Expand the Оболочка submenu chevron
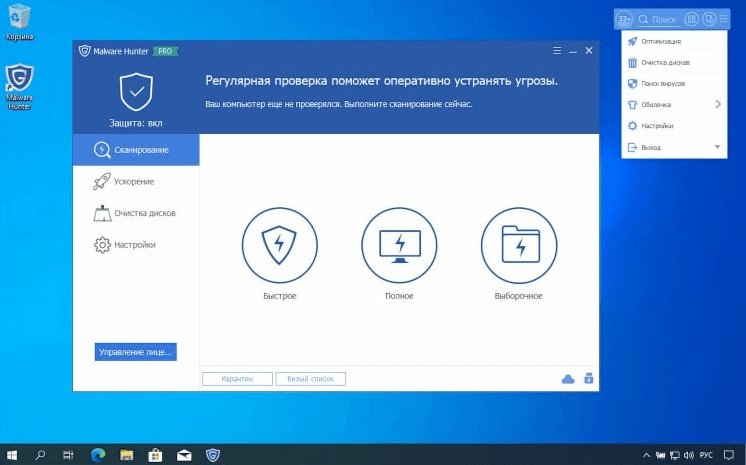746x465 pixels. tap(718, 104)
